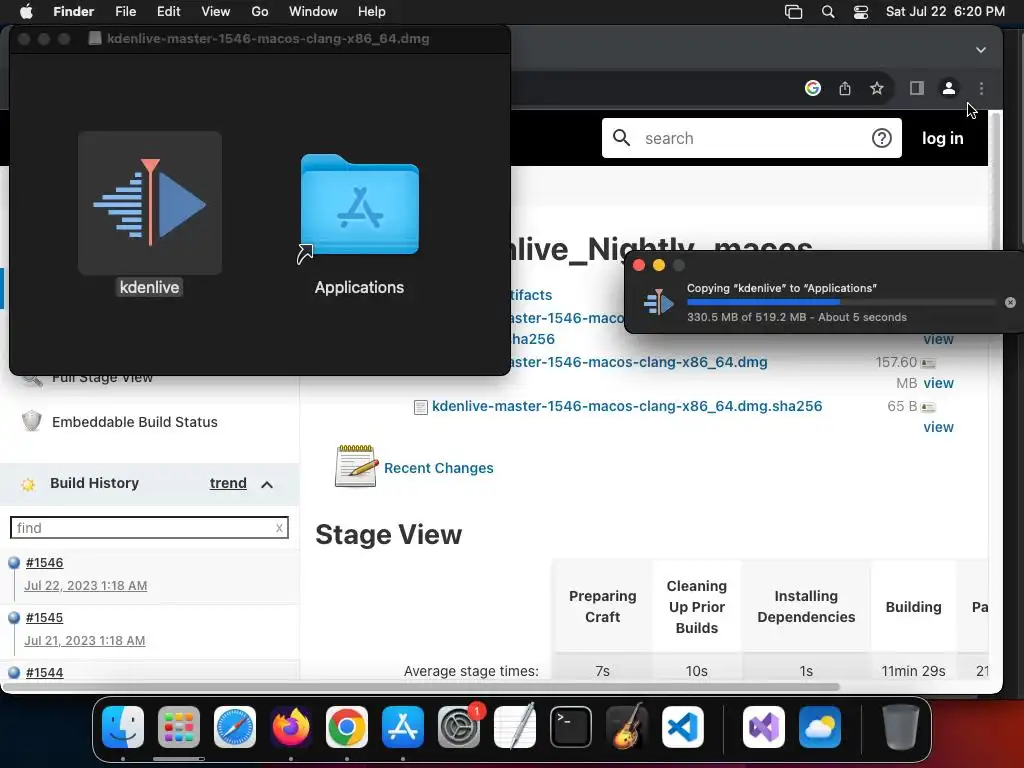
Task: Cancel the kdenlive copy operation
Action: [x=1010, y=302]
